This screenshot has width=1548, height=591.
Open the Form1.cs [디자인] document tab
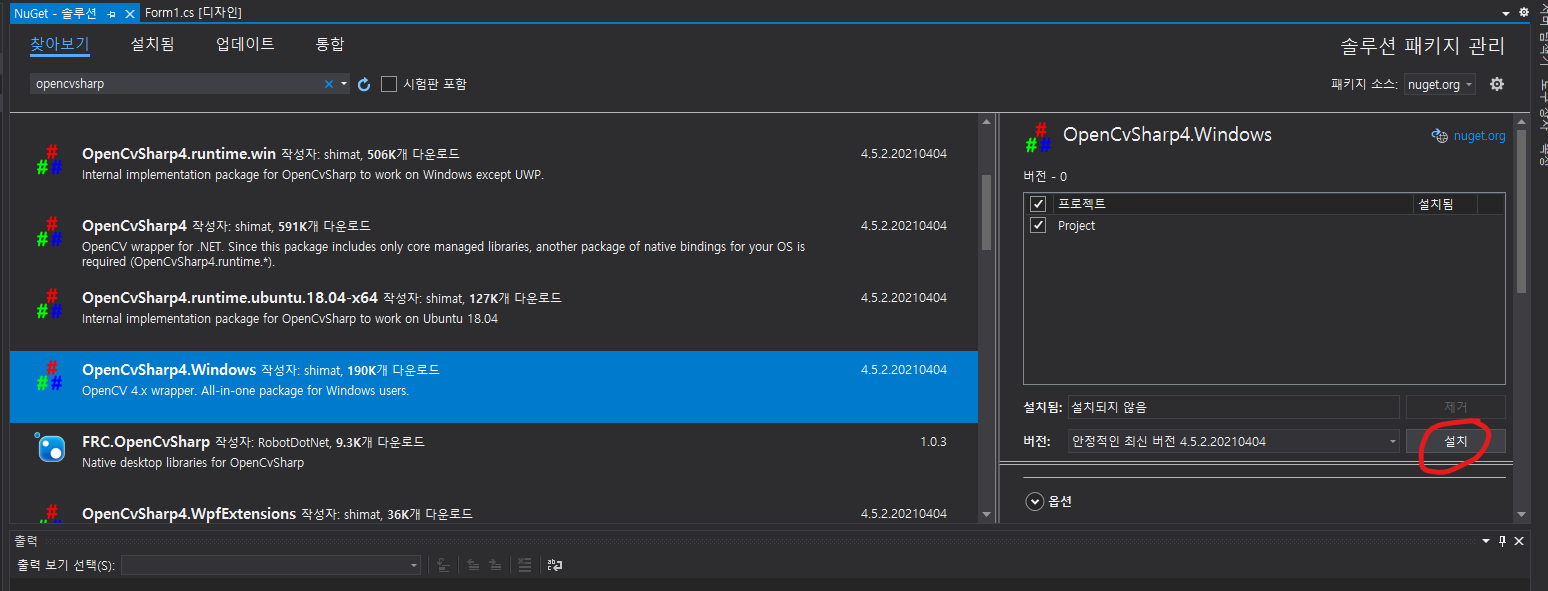click(193, 13)
